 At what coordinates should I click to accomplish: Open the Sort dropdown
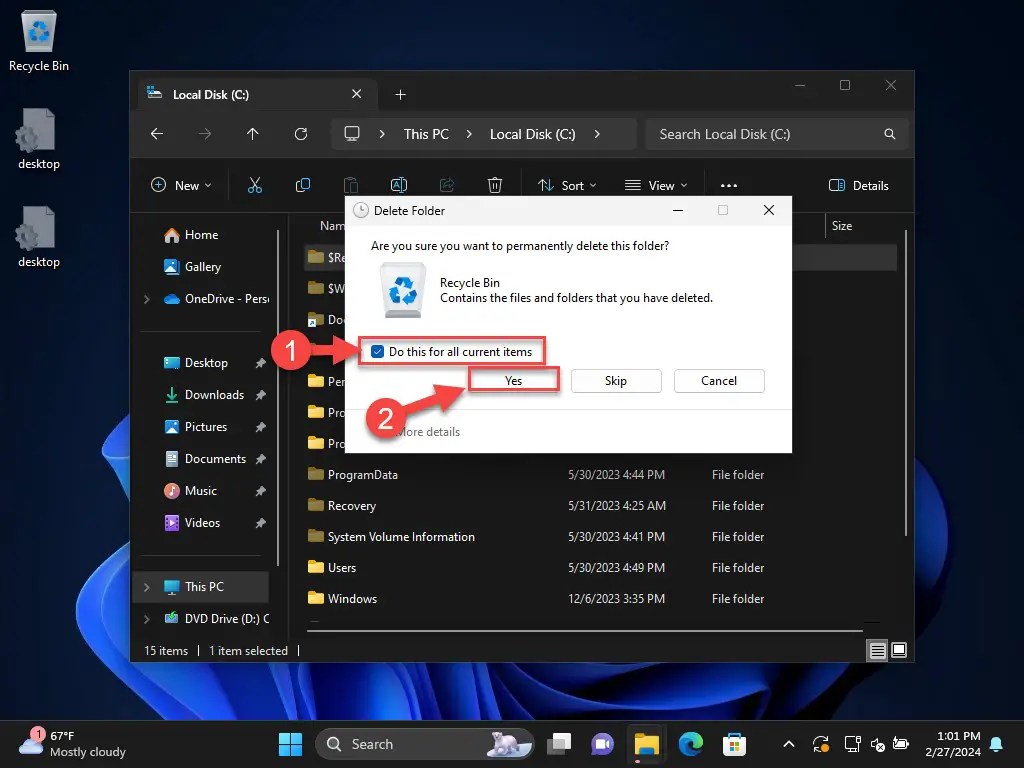tap(570, 185)
